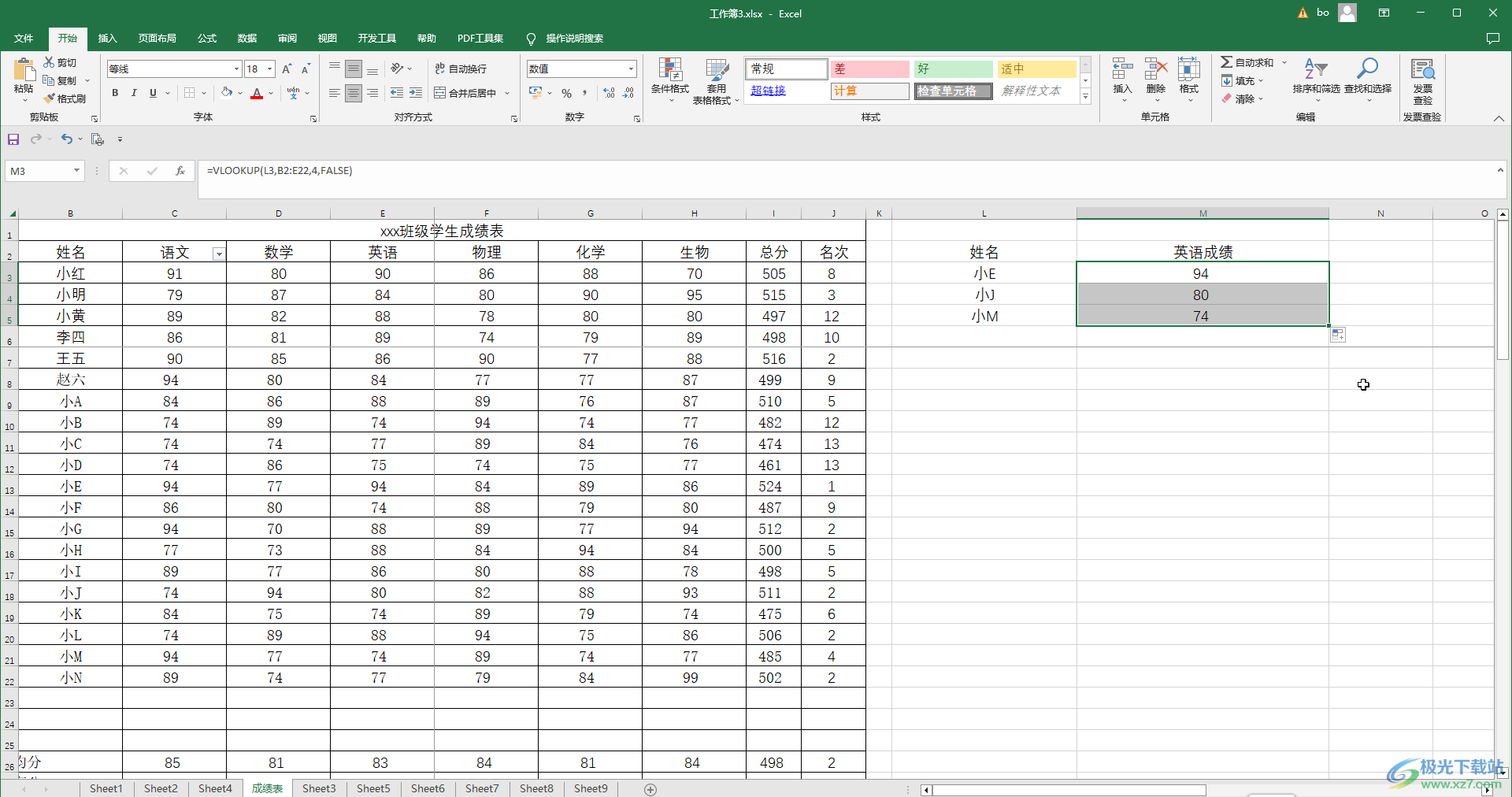Expand the cell styles gallery more arrow
This screenshot has width=1512, height=797.
1085,97
